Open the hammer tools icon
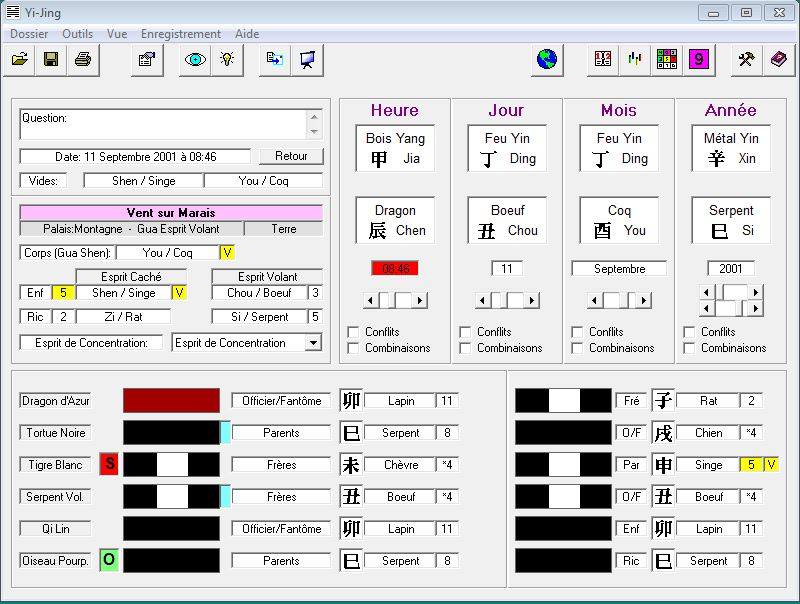The width and height of the screenshot is (800, 604). (746, 60)
